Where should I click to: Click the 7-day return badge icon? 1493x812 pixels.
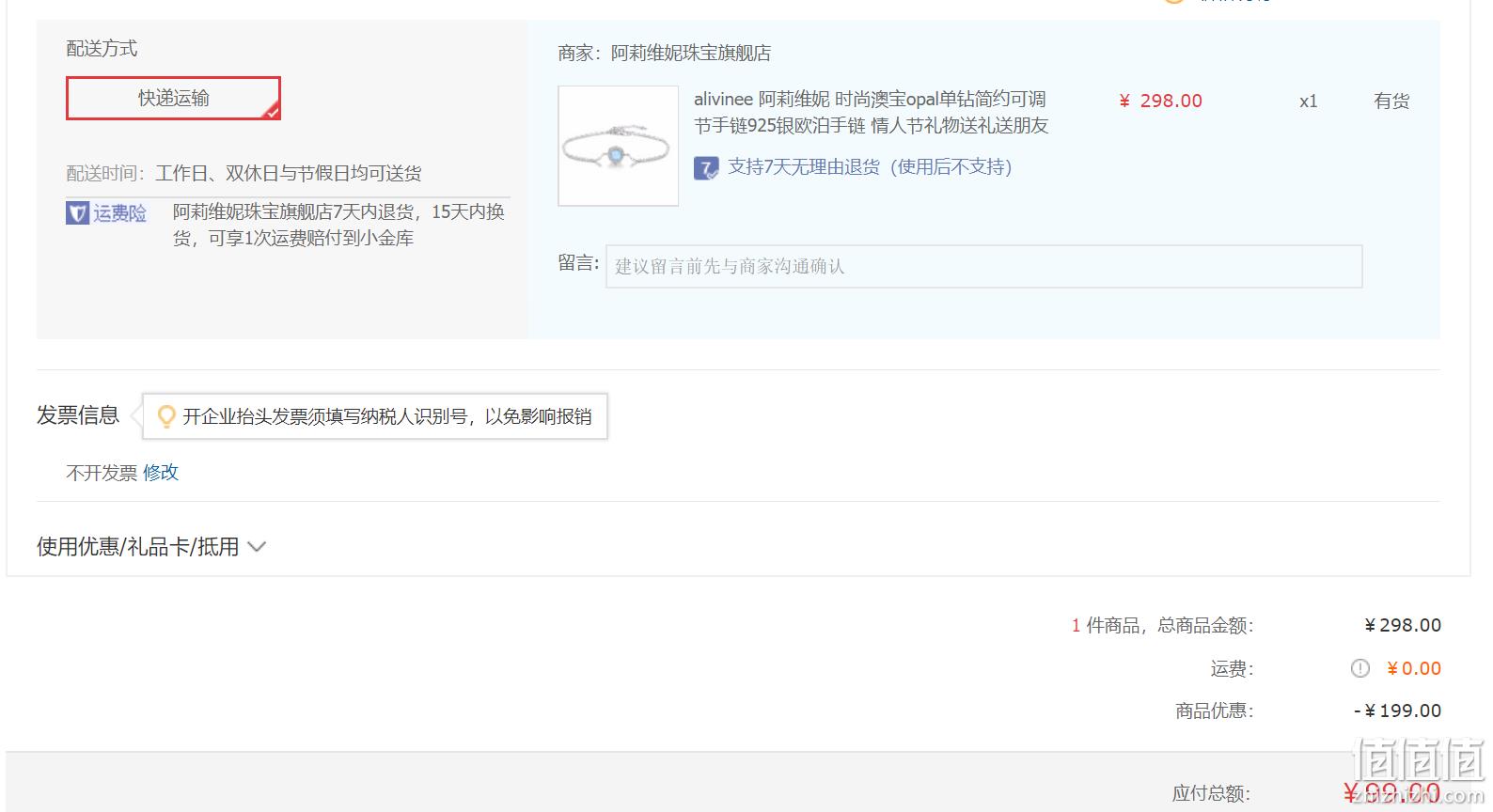click(x=706, y=168)
